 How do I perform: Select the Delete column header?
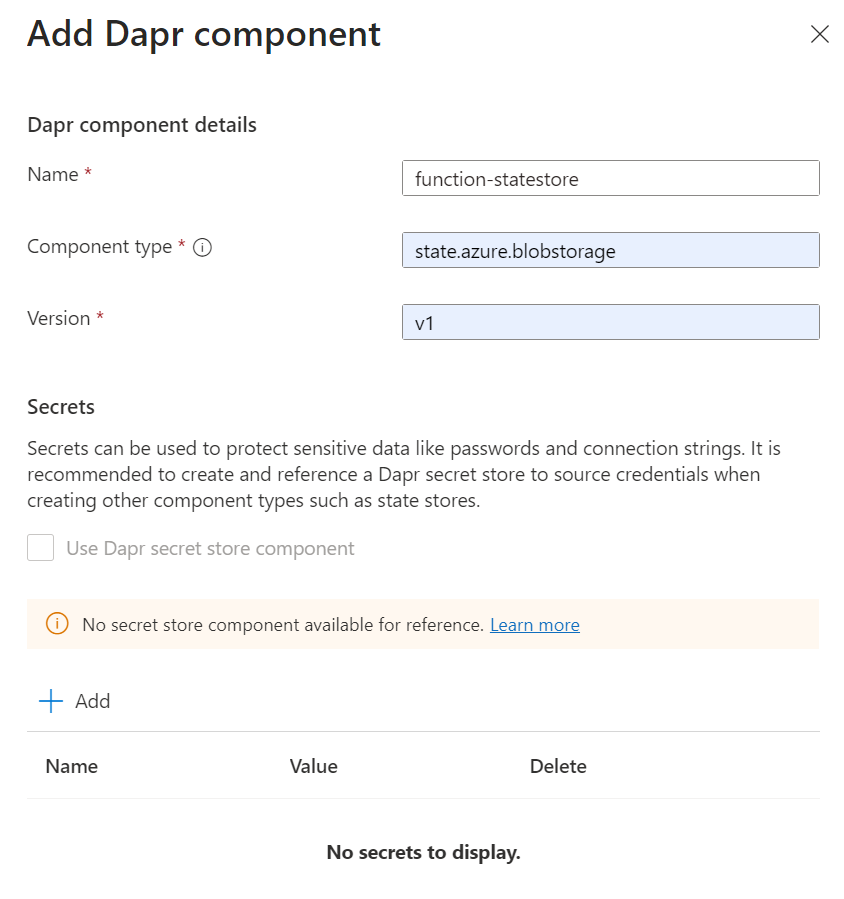pyautogui.click(x=558, y=766)
